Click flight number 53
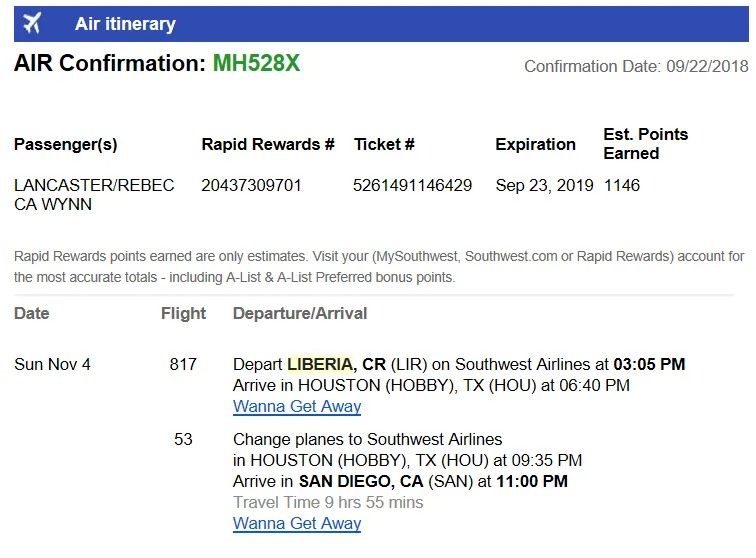The height and width of the screenshot is (558, 756). point(183,439)
